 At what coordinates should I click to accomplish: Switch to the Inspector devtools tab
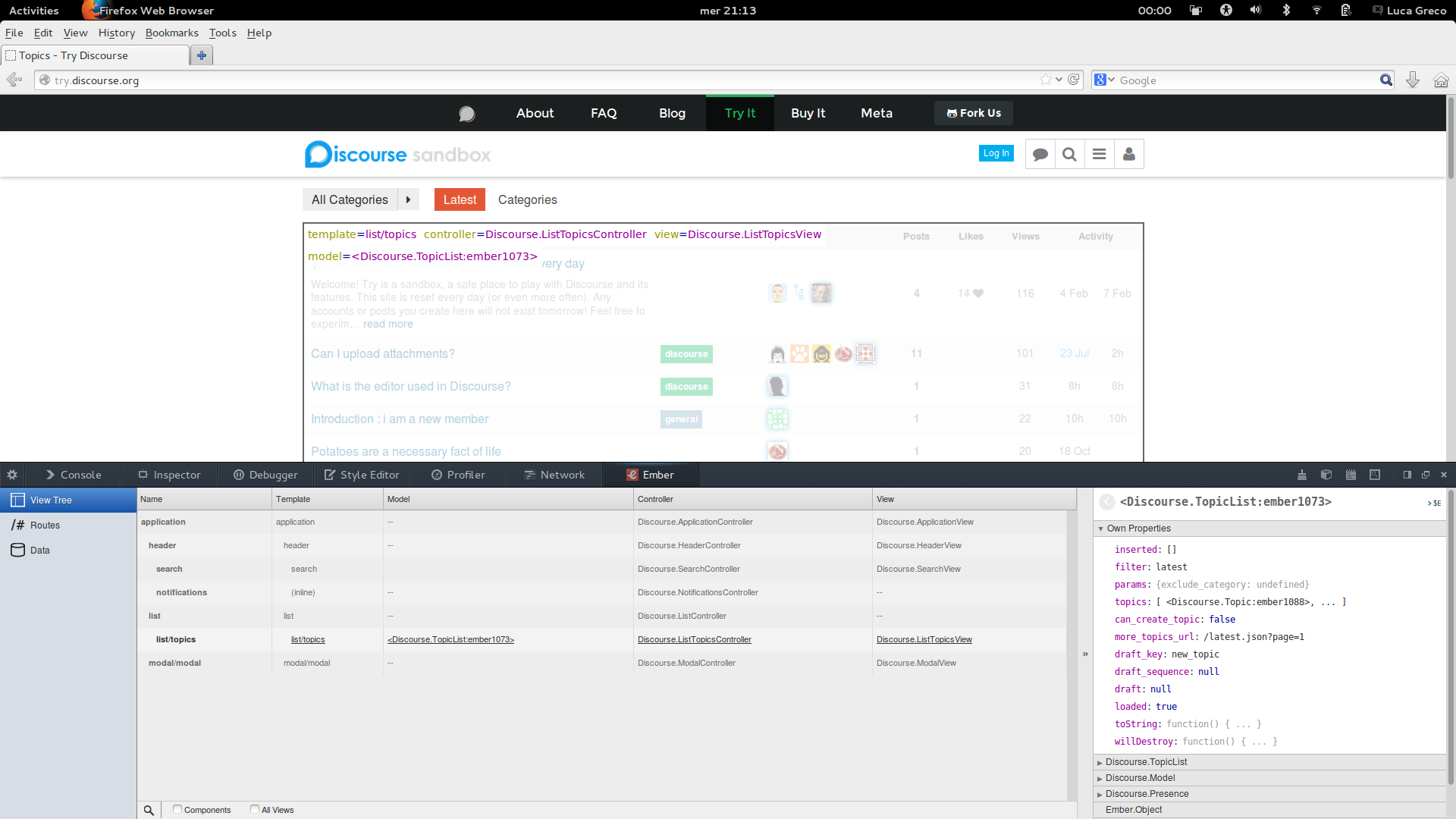click(169, 475)
